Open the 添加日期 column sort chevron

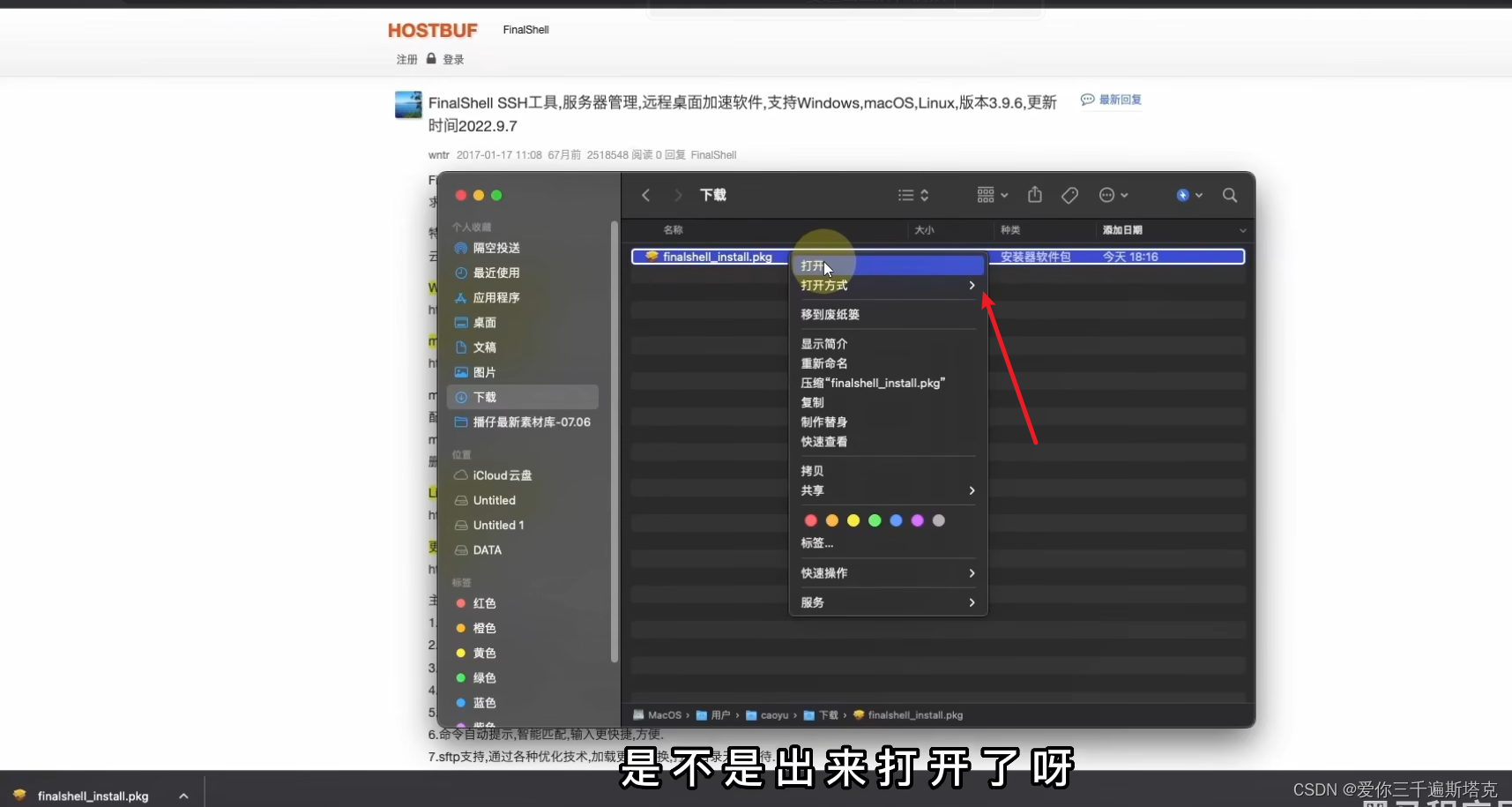[x=1242, y=230]
